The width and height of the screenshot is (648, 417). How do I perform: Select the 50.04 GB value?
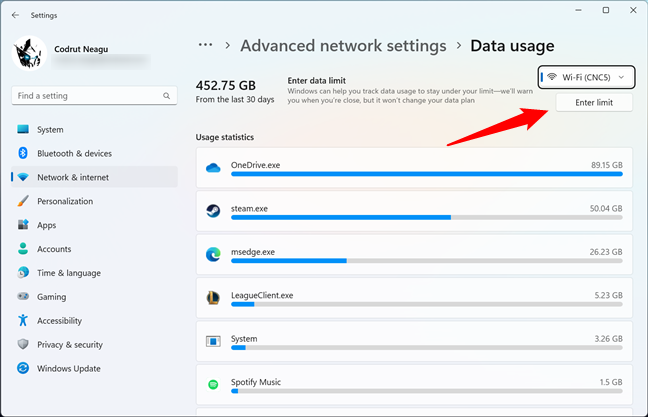point(606,208)
